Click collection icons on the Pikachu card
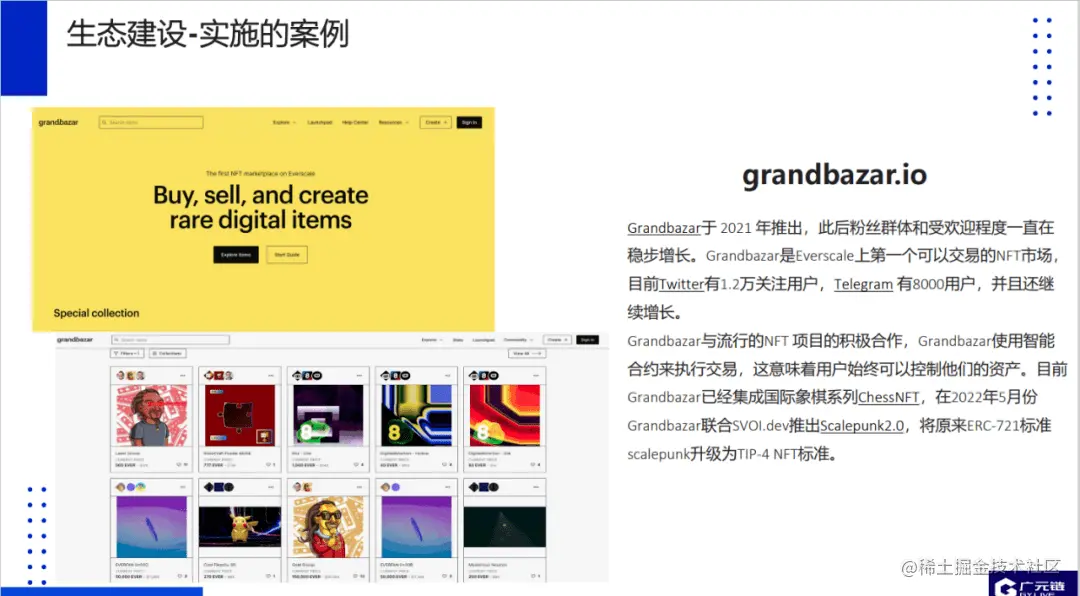The height and width of the screenshot is (596, 1080). [218, 487]
